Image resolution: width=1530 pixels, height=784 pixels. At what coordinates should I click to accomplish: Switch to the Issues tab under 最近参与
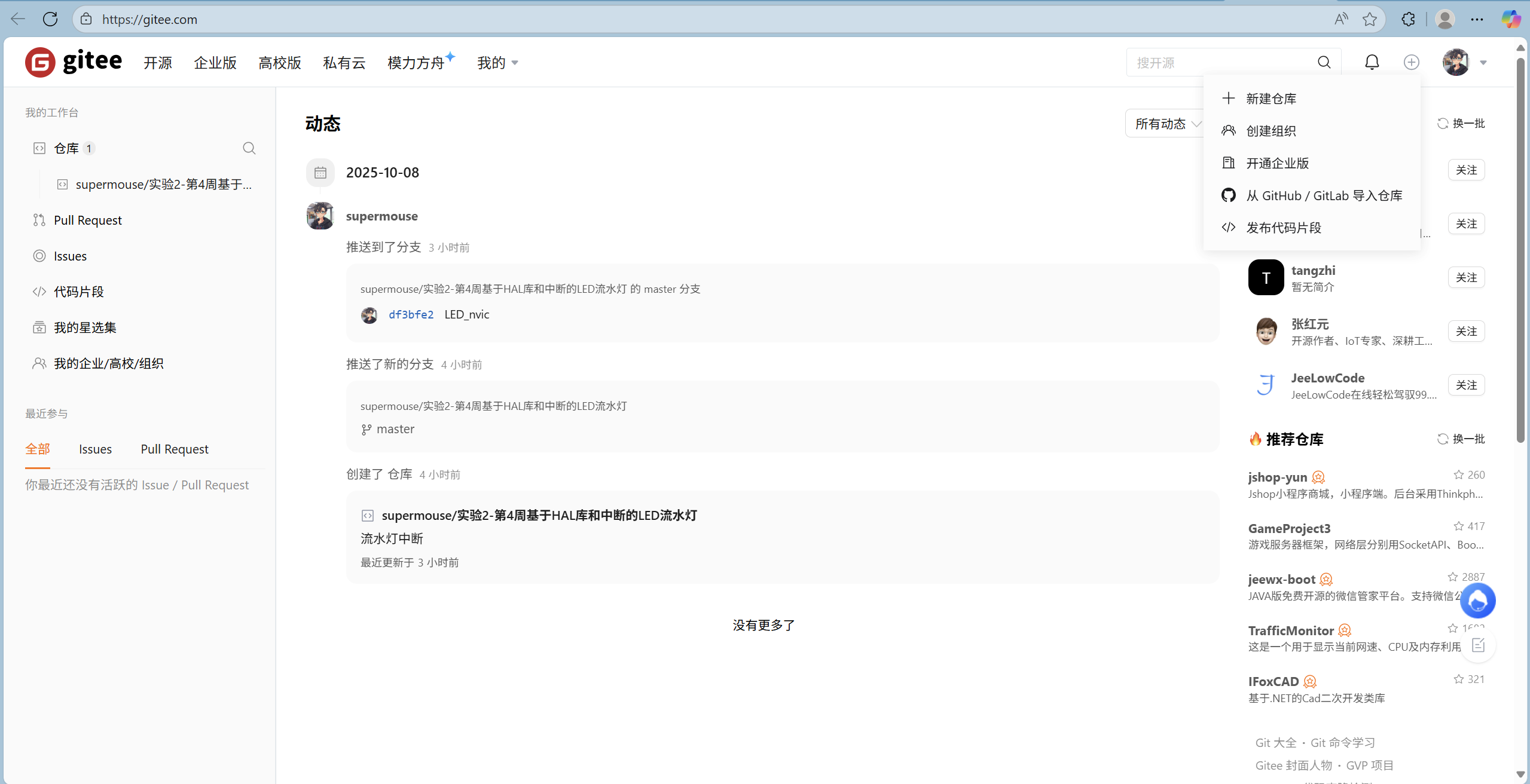click(x=95, y=449)
